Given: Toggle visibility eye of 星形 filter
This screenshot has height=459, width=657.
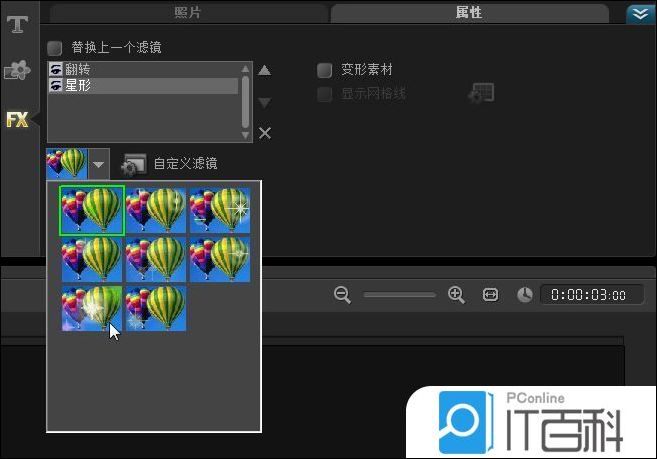Looking at the screenshot, I should click(56, 86).
